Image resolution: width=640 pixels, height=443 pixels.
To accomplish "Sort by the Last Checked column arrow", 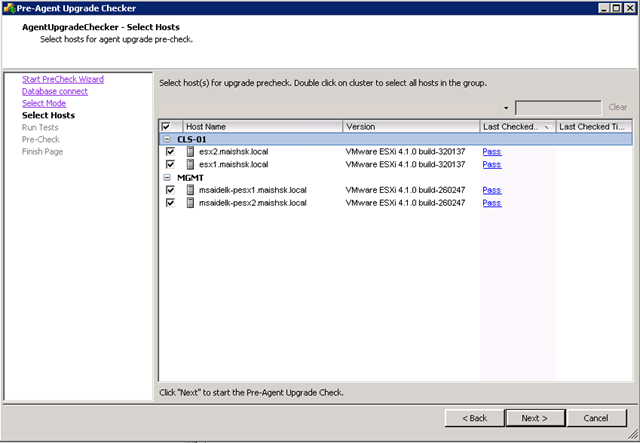I will (547, 127).
